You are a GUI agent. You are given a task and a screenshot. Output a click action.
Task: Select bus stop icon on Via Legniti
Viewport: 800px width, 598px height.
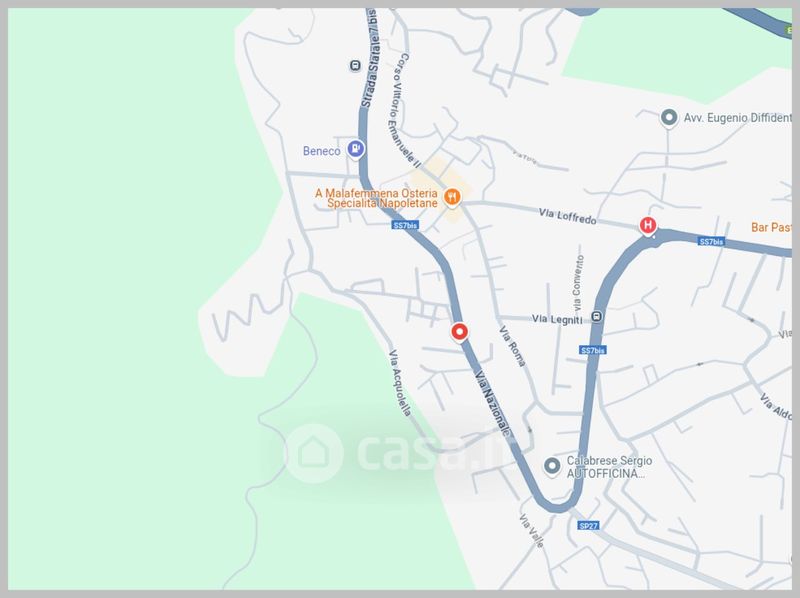coord(596,317)
